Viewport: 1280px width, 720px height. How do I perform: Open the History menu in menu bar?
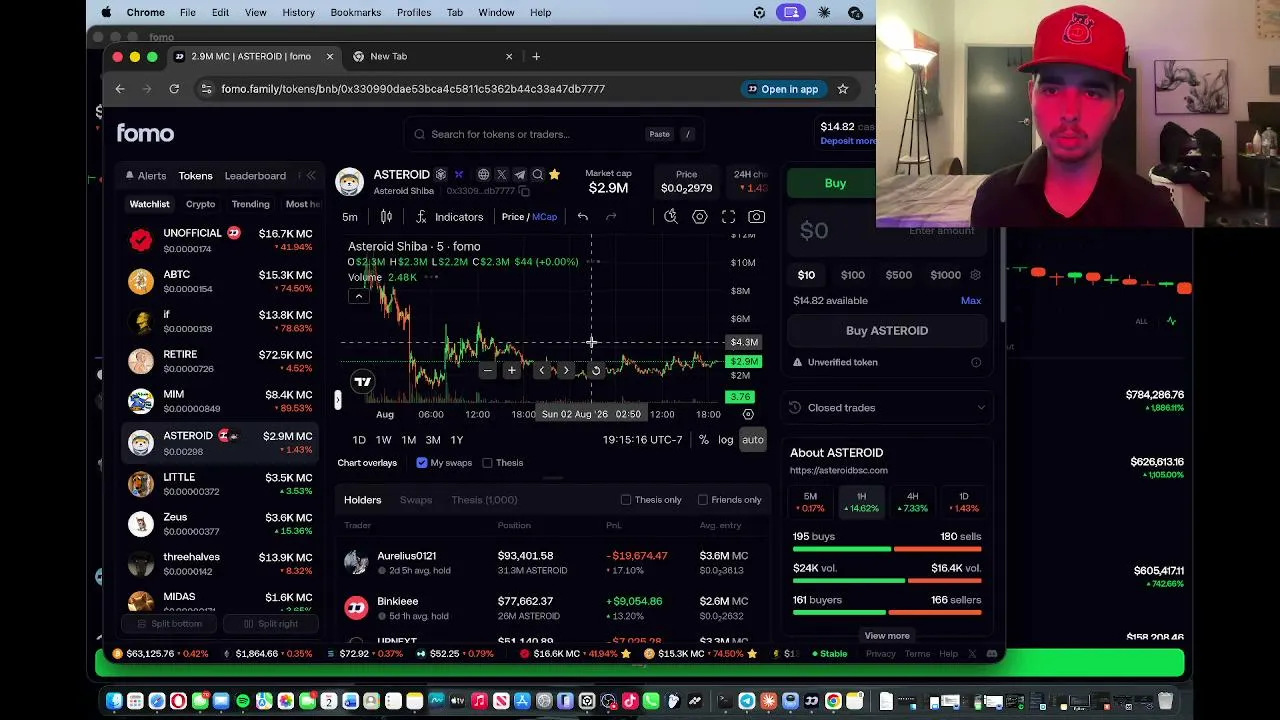point(298,13)
